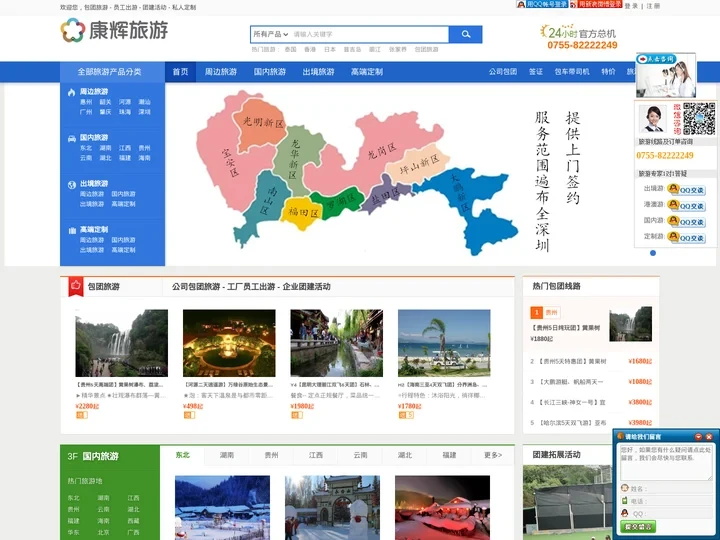Screen dimensions: 720x540
Task: Open hot route 5 【哈尔滨5天双飞游】
Action: coord(572,422)
